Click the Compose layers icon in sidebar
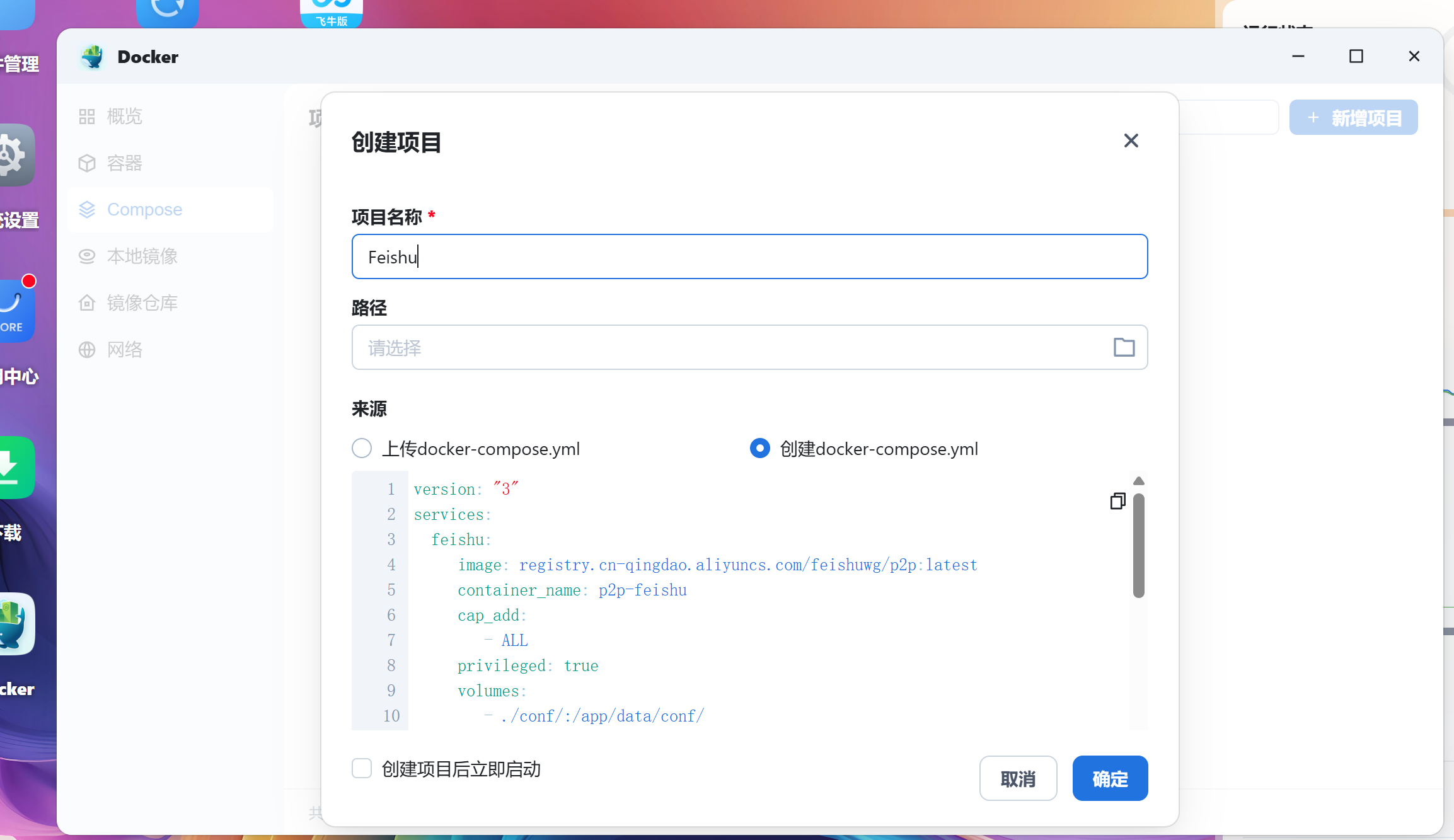This screenshot has width=1454, height=840. tap(87, 209)
